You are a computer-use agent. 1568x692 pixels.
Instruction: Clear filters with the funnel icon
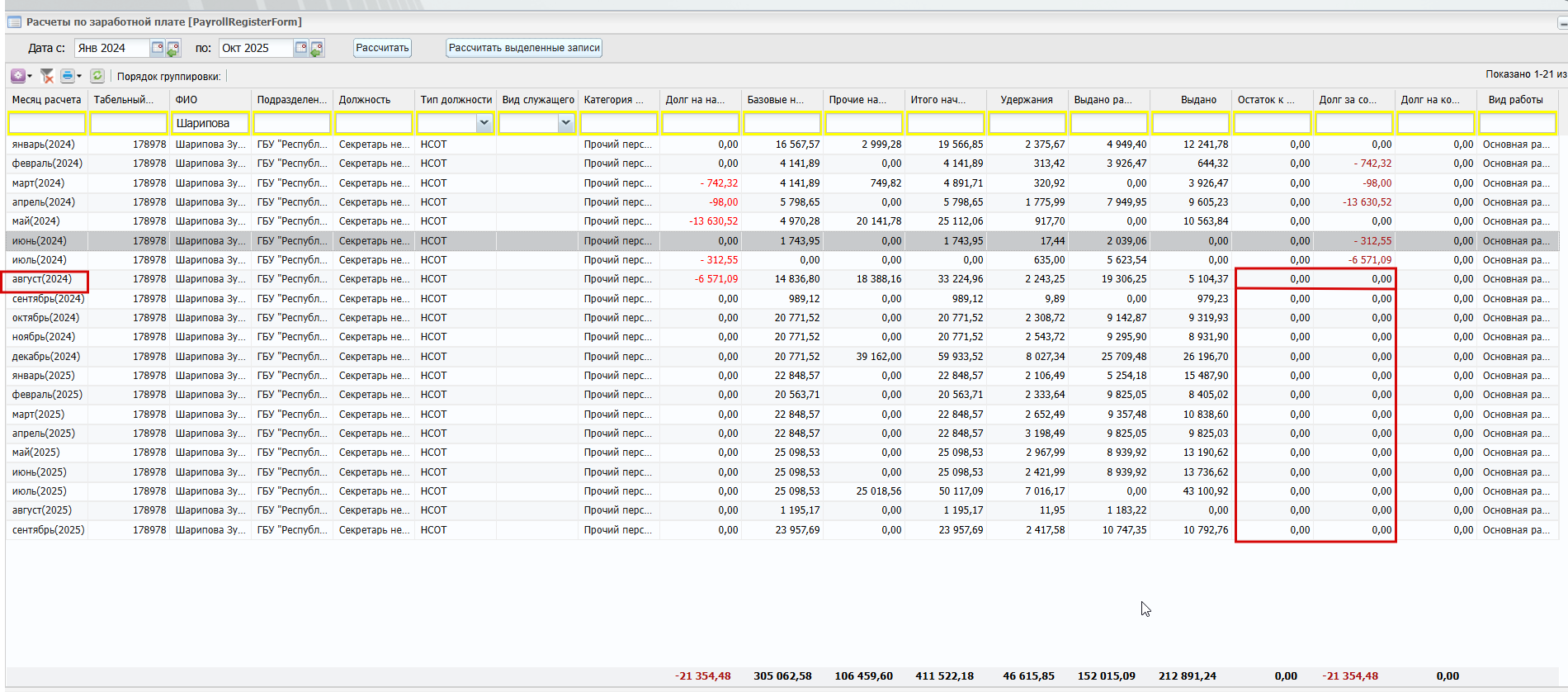pyautogui.click(x=47, y=76)
